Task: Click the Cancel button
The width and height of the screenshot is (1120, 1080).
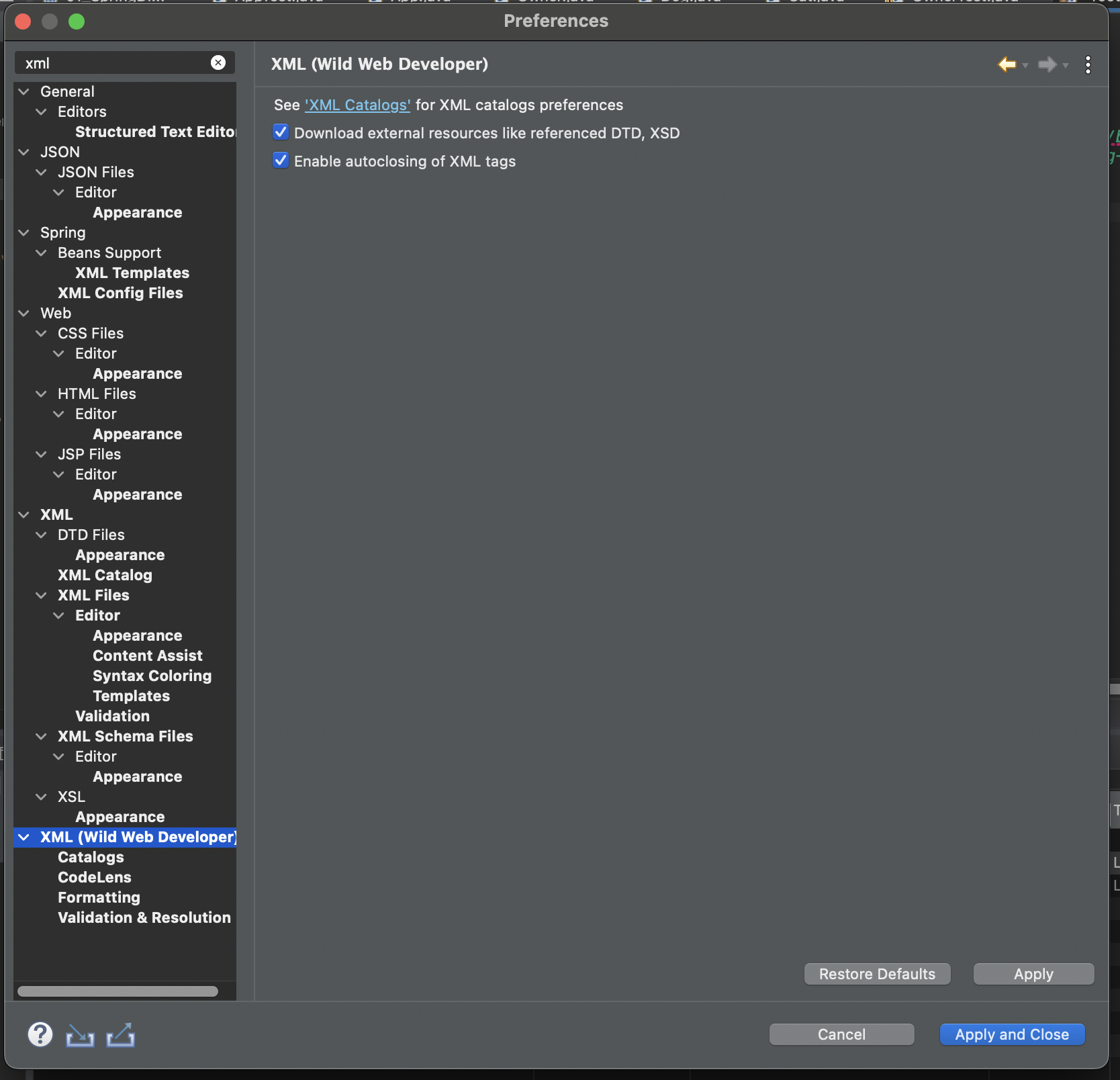Action: pos(841,1034)
